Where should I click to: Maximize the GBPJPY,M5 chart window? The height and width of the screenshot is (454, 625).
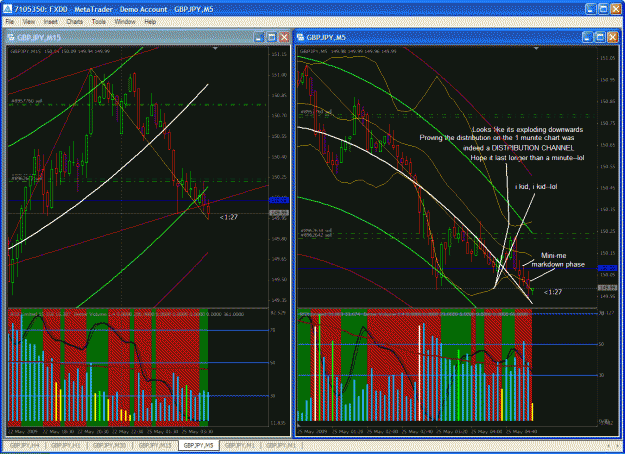point(600,37)
